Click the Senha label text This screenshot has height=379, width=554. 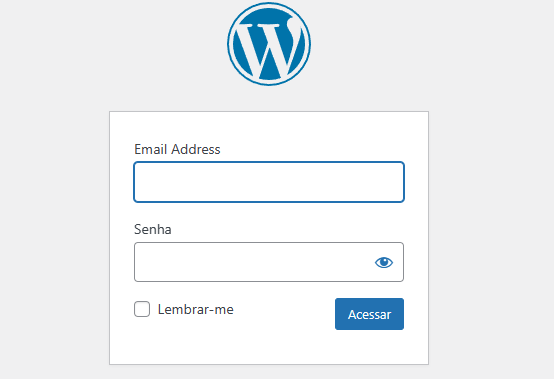tap(153, 230)
